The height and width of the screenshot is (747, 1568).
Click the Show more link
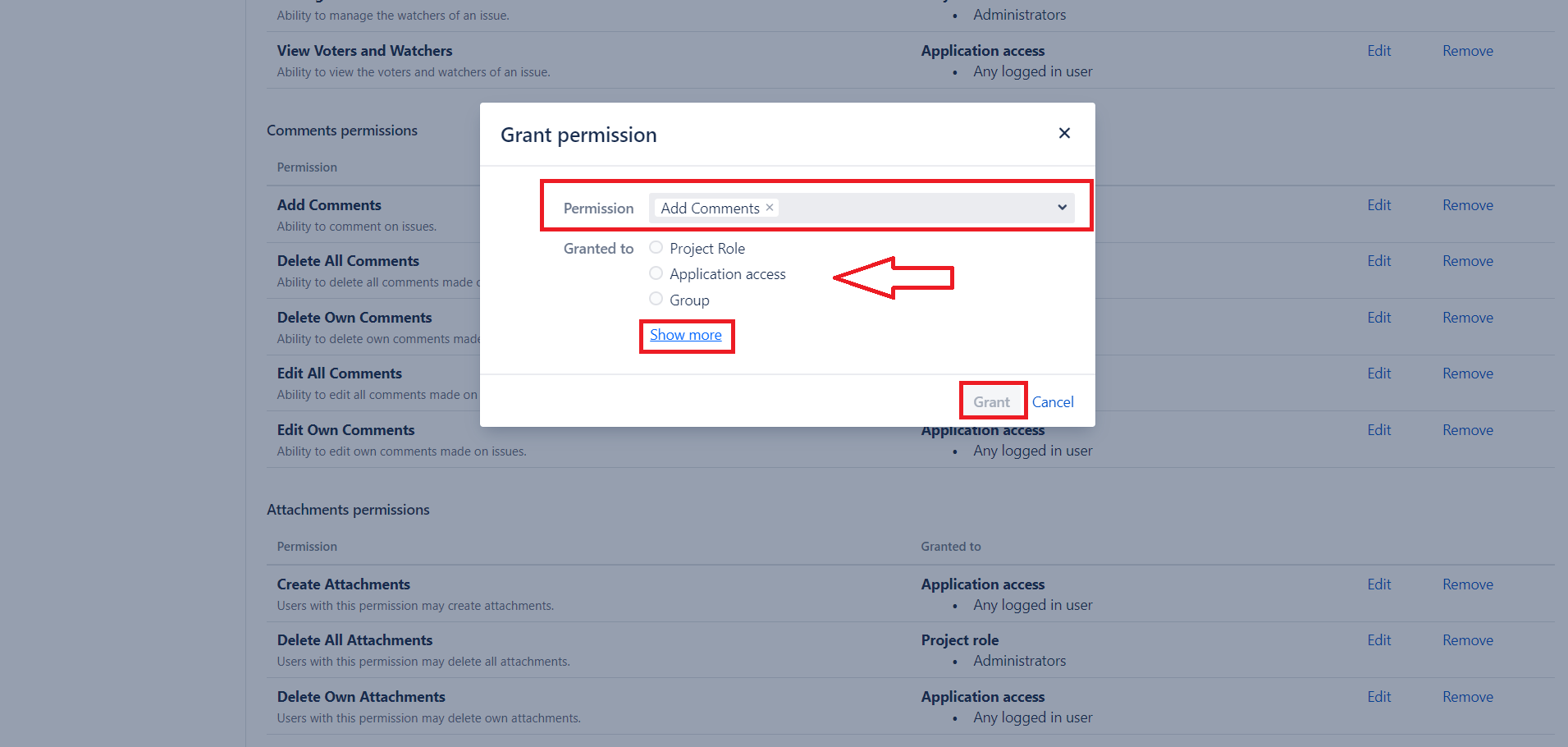click(x=686, y=335)
